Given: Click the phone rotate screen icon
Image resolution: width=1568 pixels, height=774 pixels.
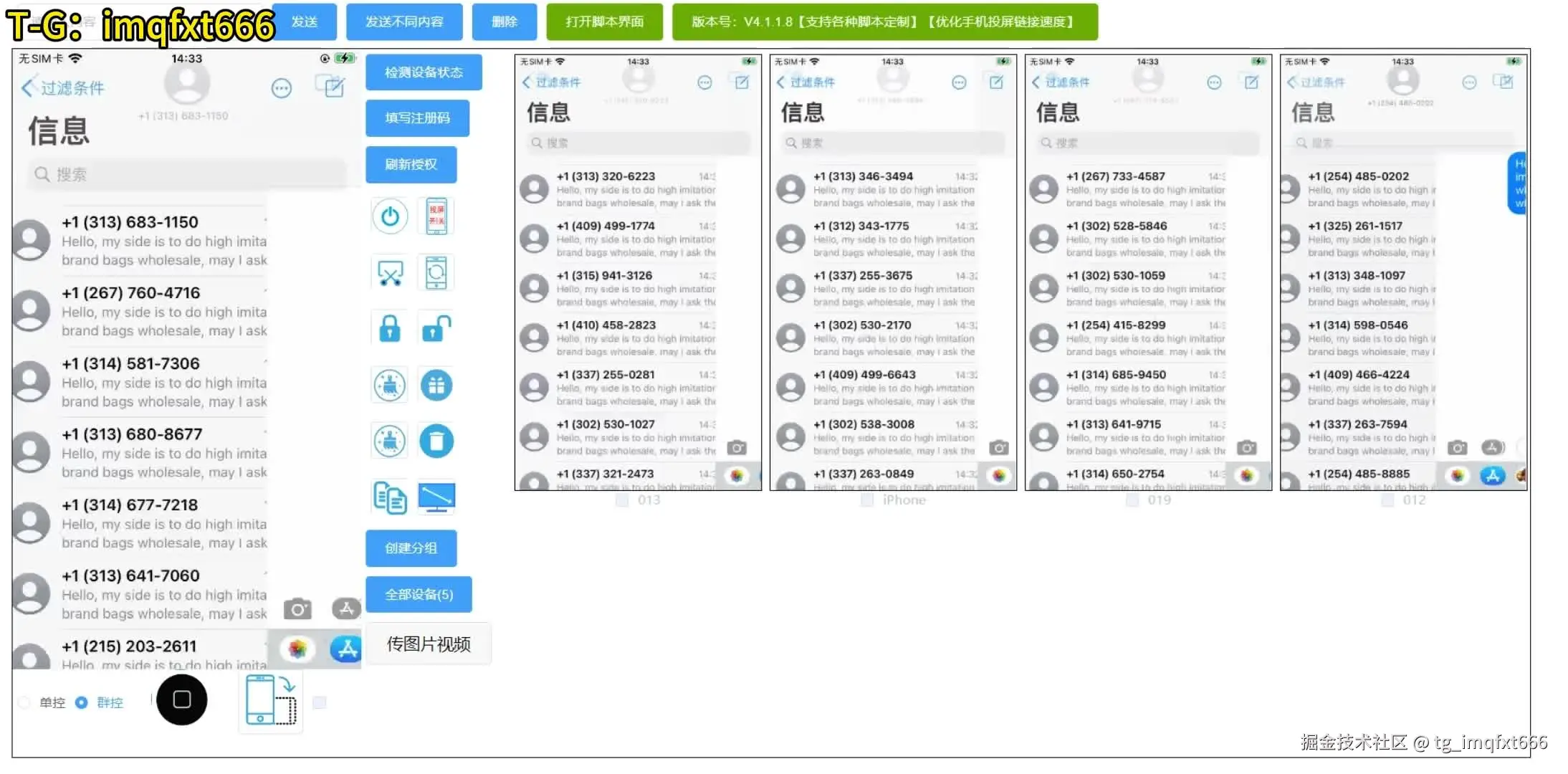Looking at the screenshot, I should 271,701.
